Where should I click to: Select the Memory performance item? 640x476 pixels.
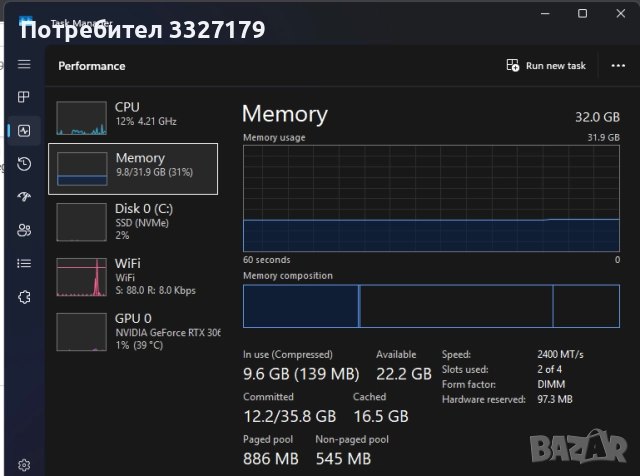pos(133,169)
